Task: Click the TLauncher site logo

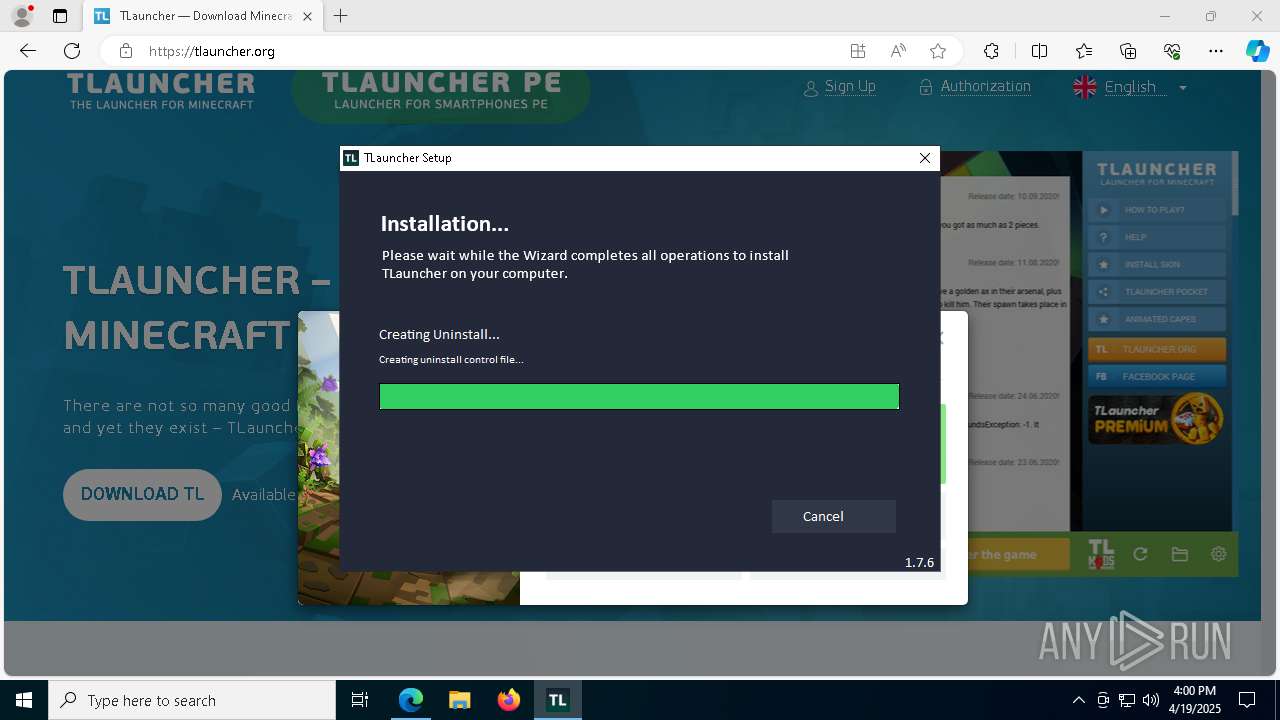Action: [x=161, y=91]
